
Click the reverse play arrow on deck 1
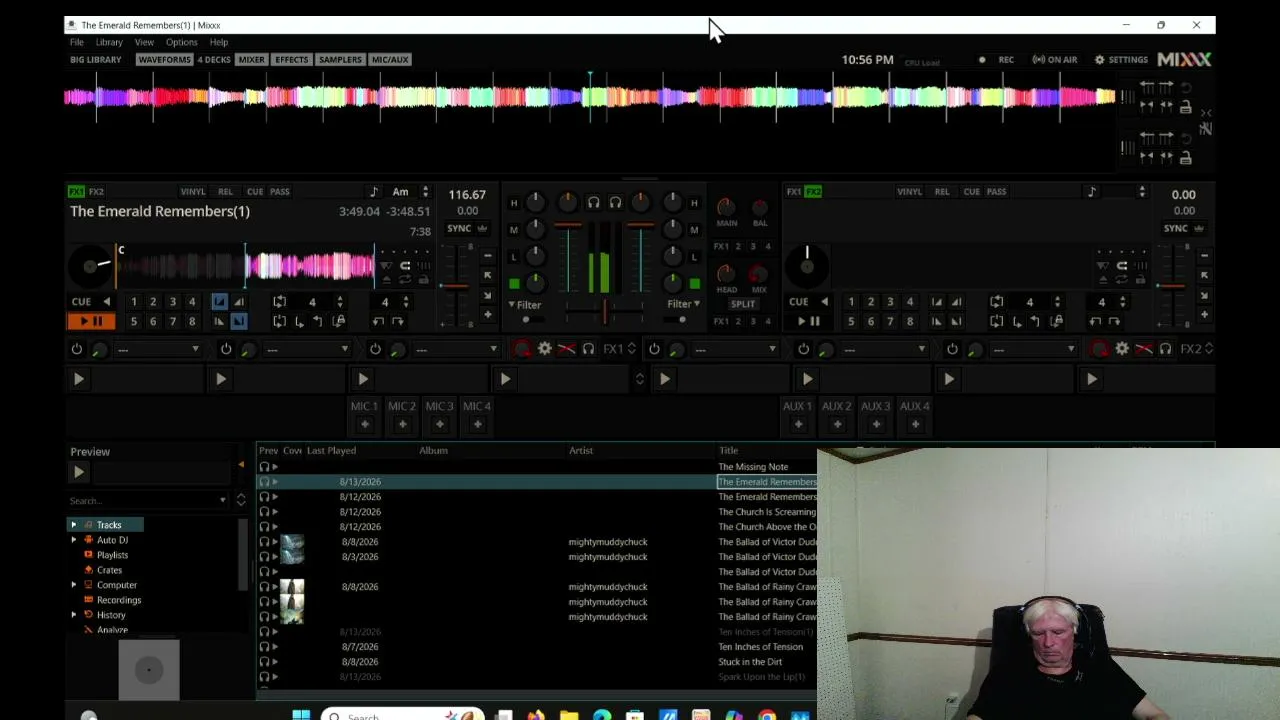click(x=106, y=301)
